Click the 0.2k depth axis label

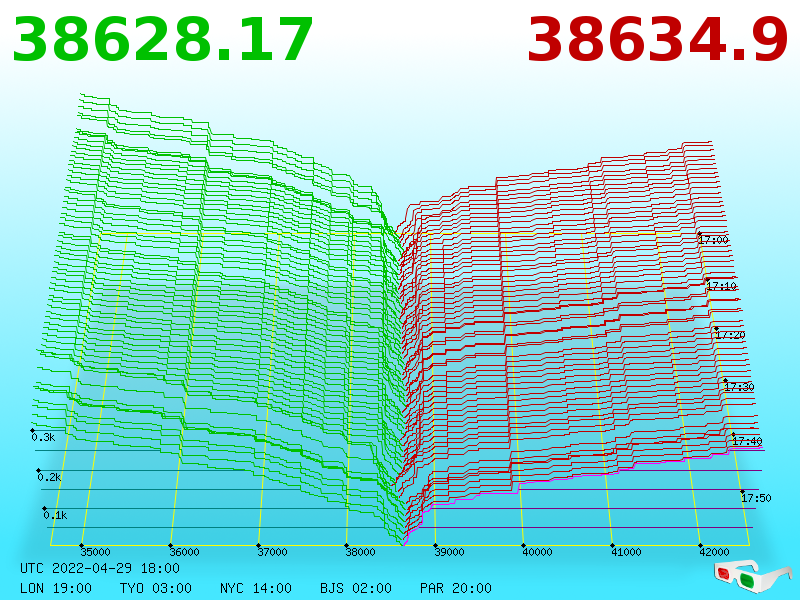point(49,478)
